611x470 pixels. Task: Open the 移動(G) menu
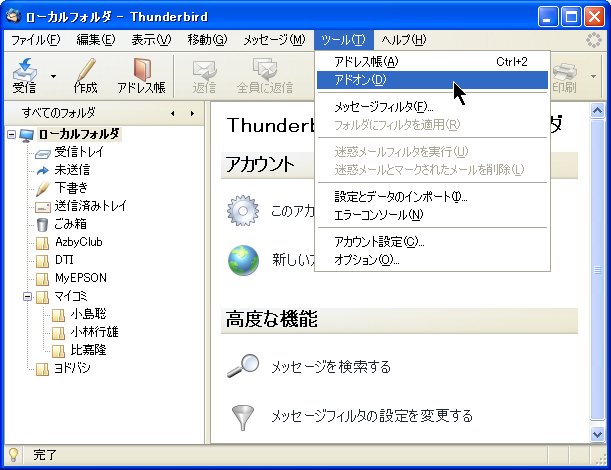(x=207, y=40)
